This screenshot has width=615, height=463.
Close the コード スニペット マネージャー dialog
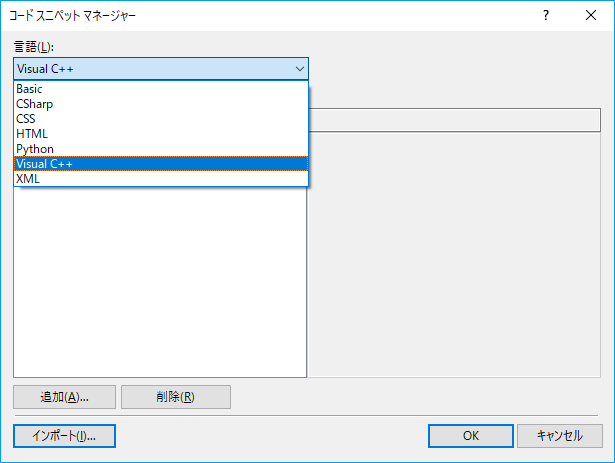click(x=591, y=15)
